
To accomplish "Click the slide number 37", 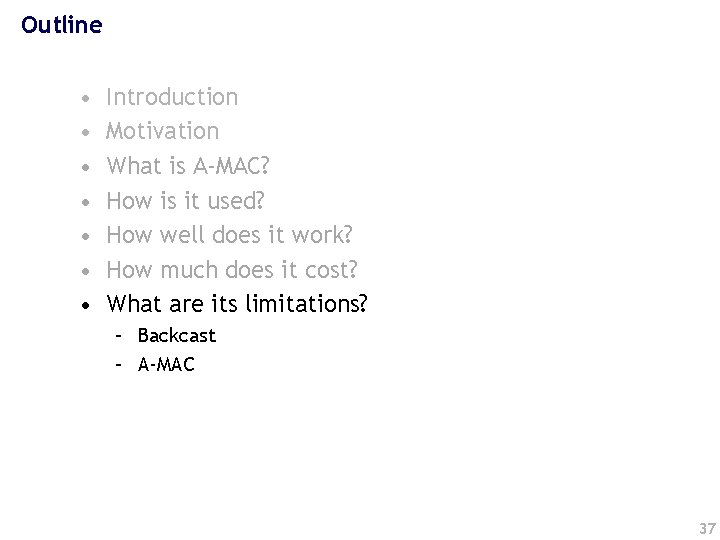I will click(707, 528).
